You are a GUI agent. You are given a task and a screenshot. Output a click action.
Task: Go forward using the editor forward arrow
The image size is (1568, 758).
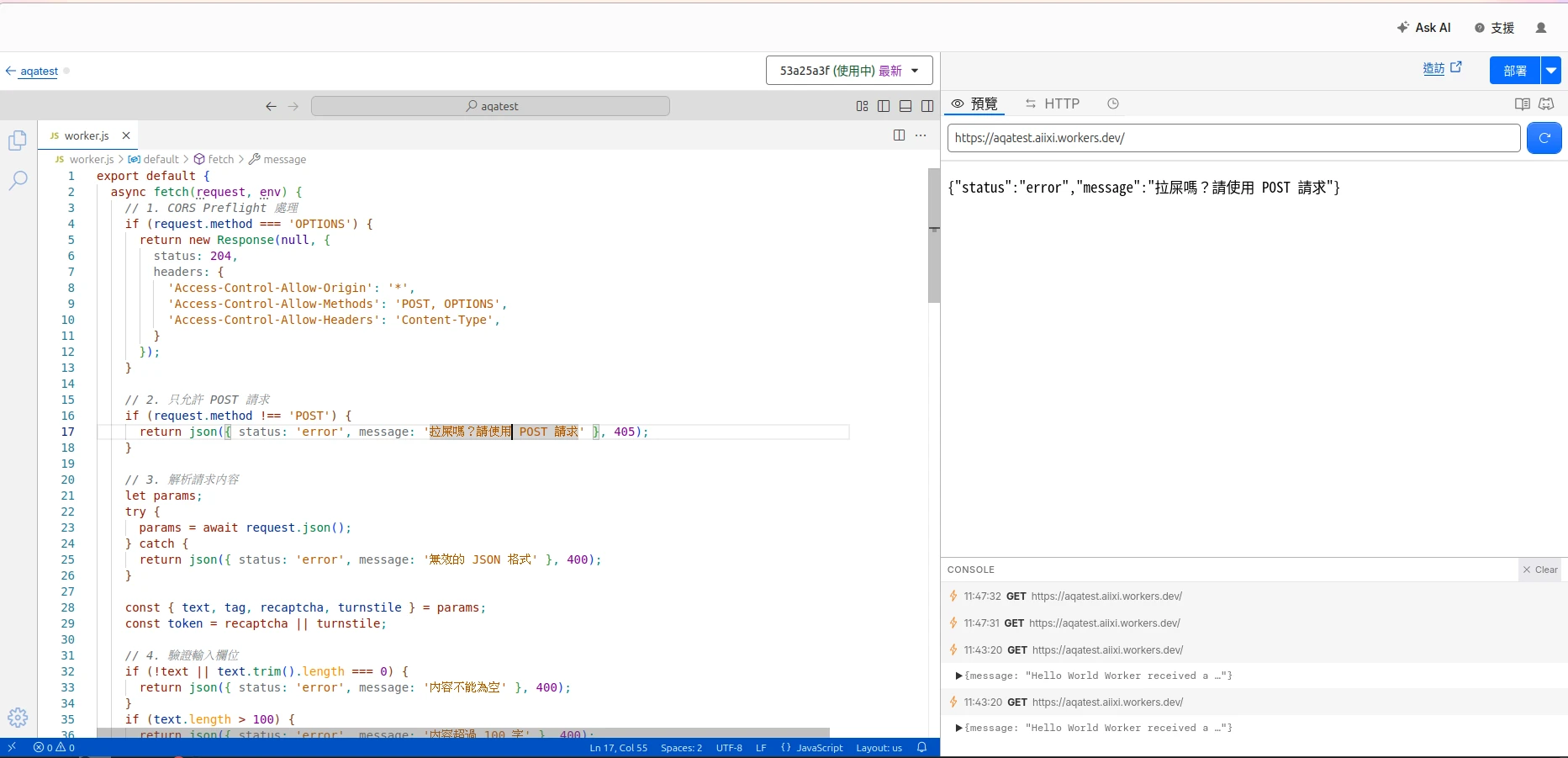[x=293, y=106]
